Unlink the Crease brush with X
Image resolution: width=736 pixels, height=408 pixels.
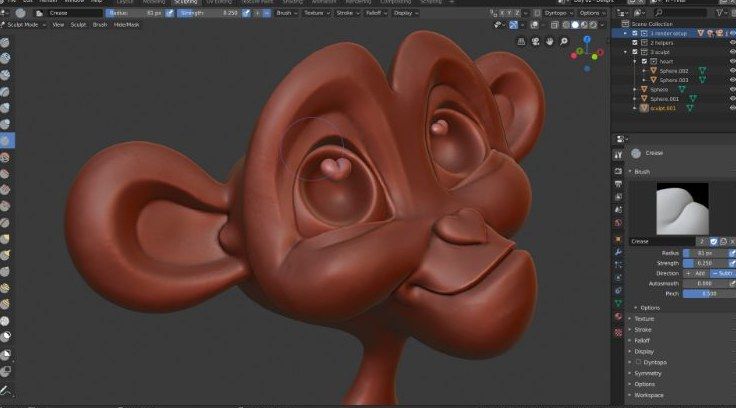[x=732, y=241]
